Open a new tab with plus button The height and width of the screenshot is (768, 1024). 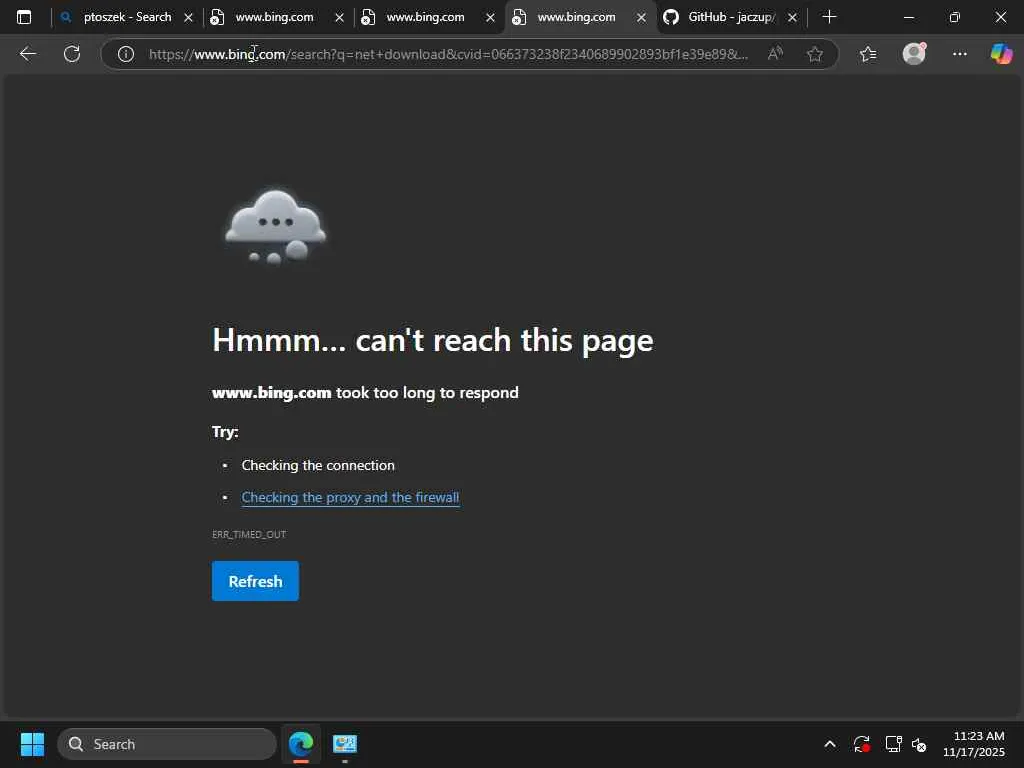[x=829, y=17]
